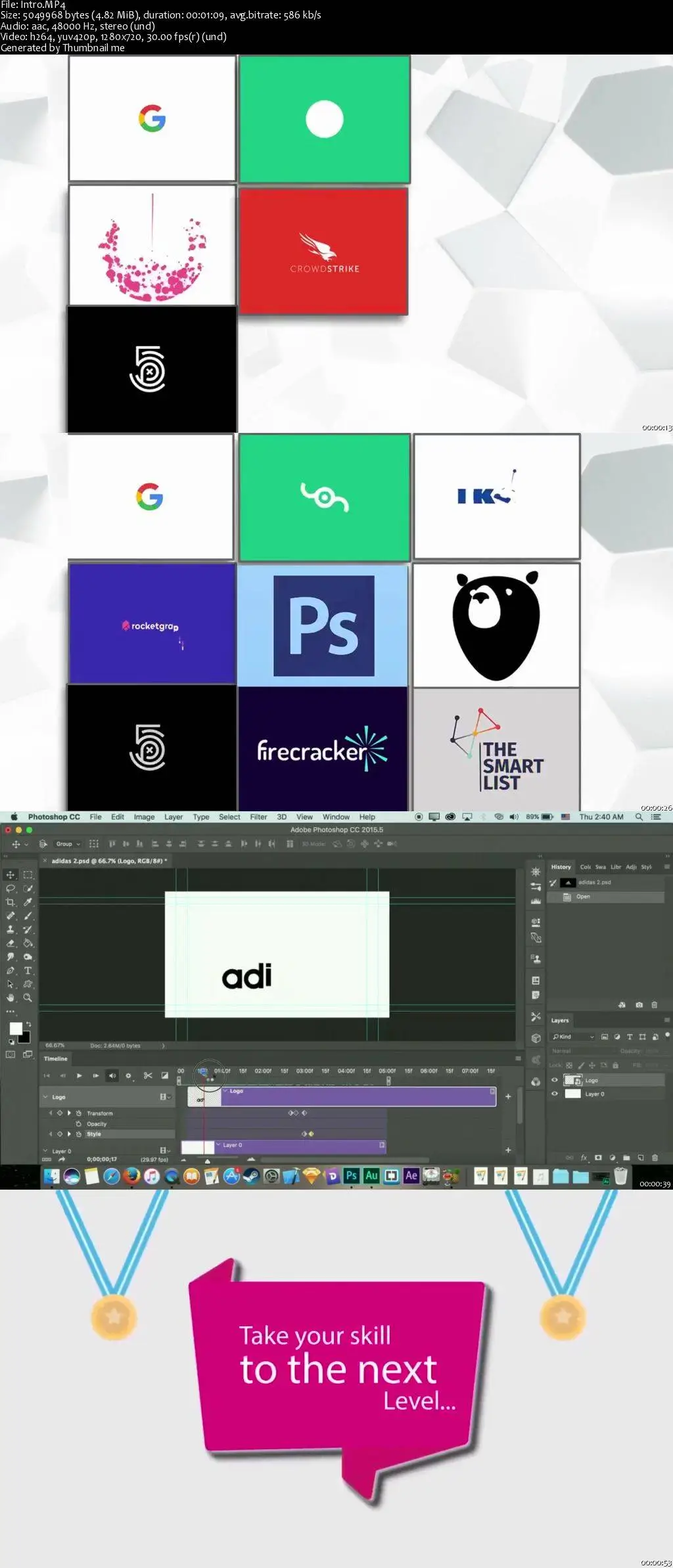Toggle pixel layer filter icon in Layers

point(604,1037)
